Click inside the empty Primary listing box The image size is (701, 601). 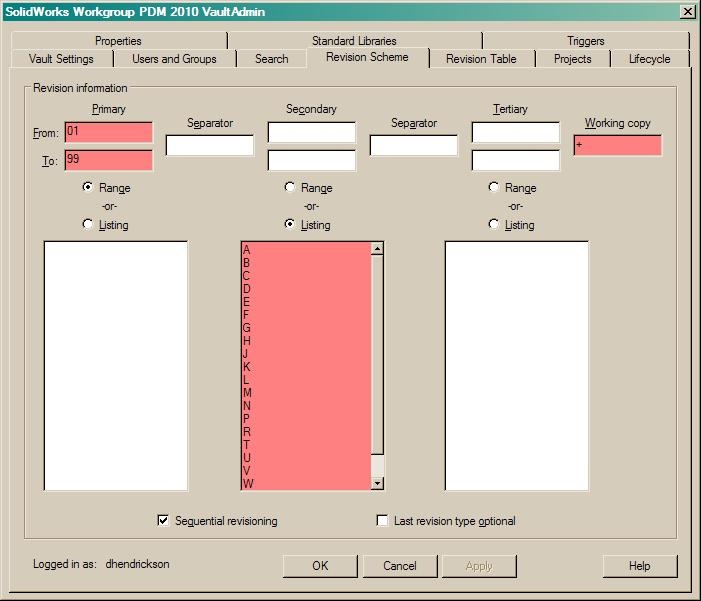click(x=116, y=366)
